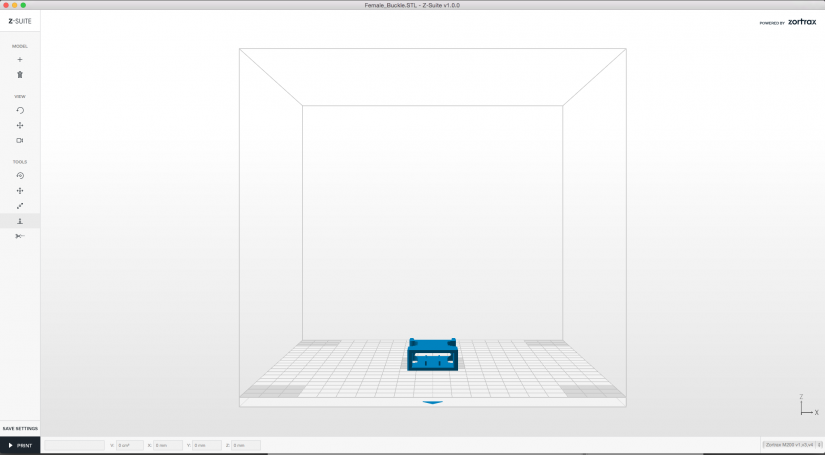Choose the rotate model tool
Viewport: 825px width, 455px height.
coord(20,176)
